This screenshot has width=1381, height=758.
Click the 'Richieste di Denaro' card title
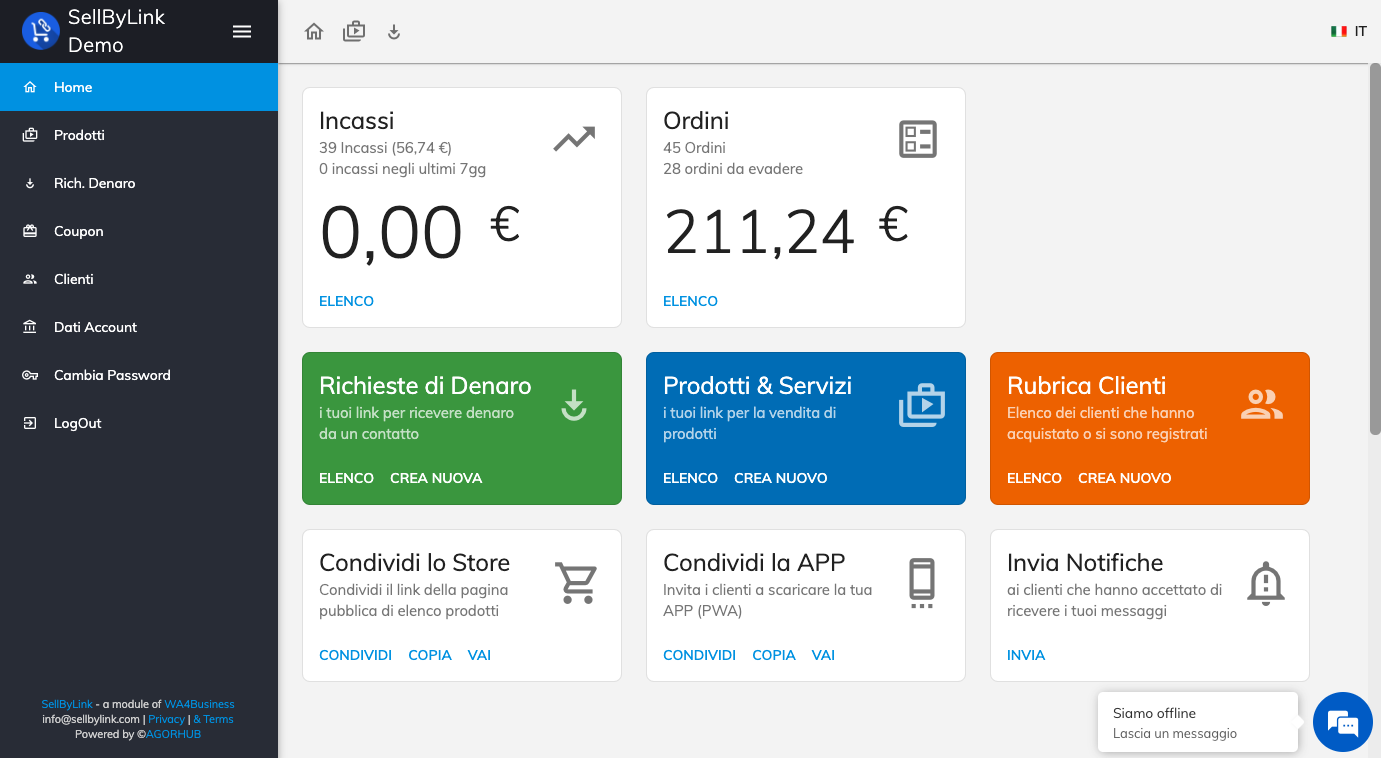pyautogui.click(x=425, y=385)
